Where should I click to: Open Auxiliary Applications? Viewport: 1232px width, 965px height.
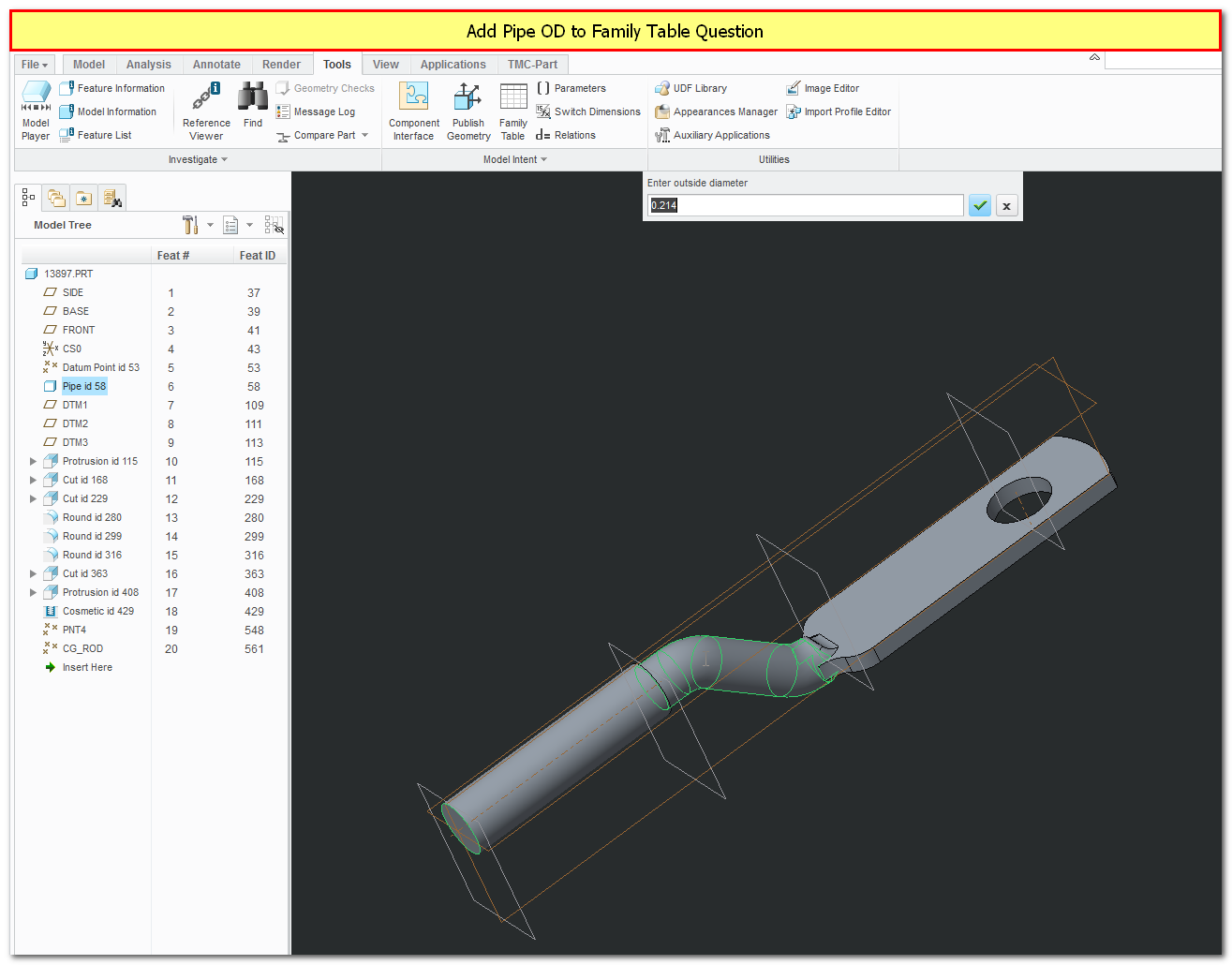[x=713, y=135]
